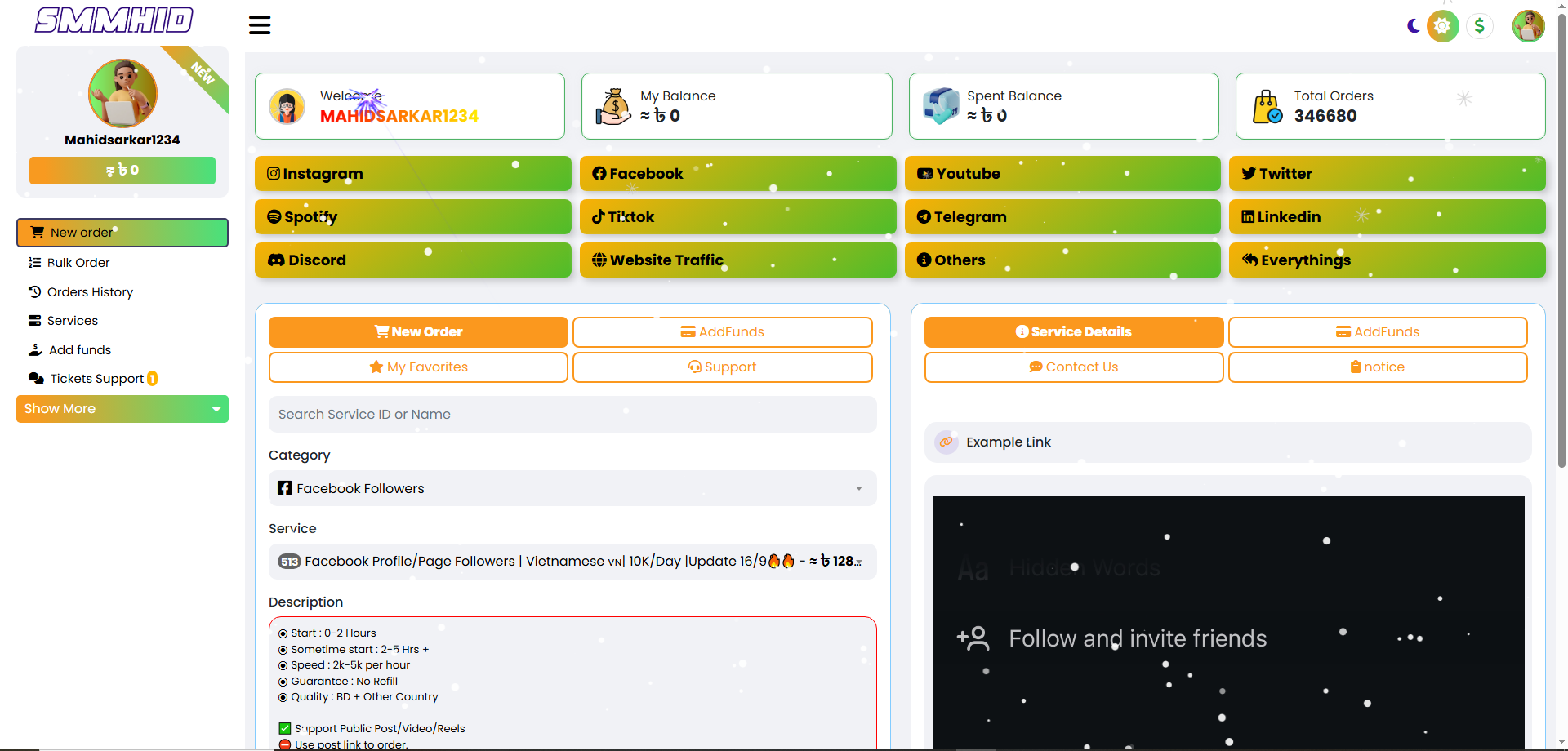Select the Instagram category button
Image resolution: width=1568 pixels, height=751 pixels.
coord(413,174)
